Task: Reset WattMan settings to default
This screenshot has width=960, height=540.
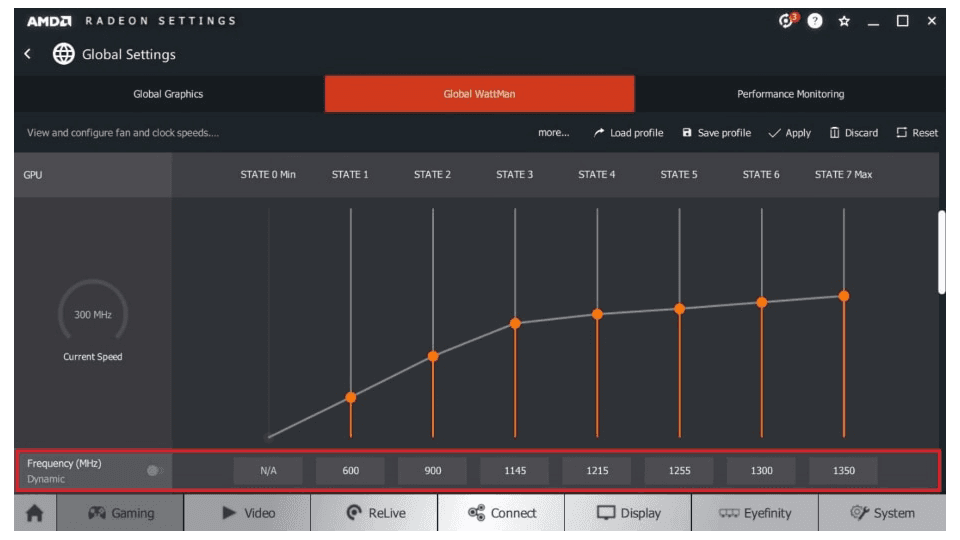Action: [917, 133]
